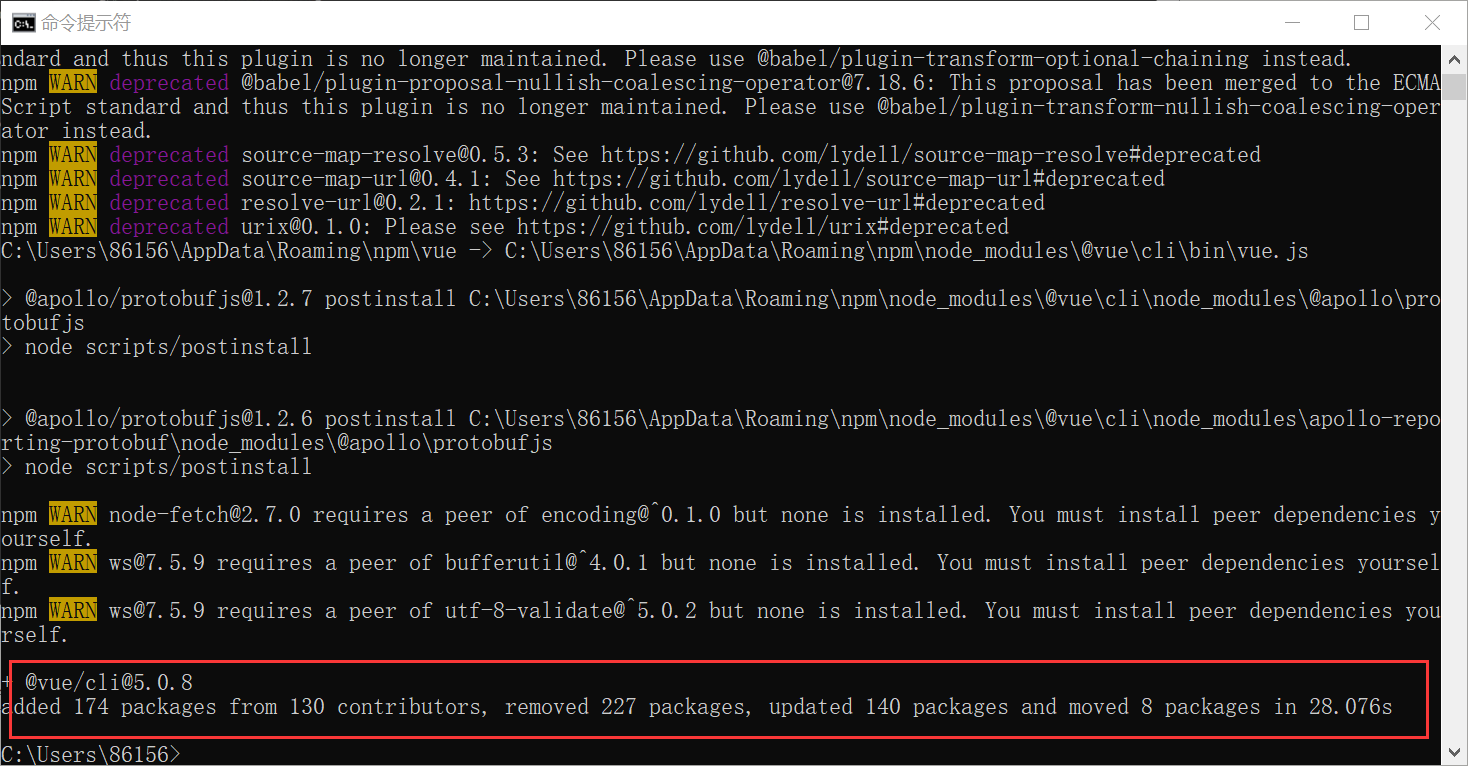This screenshot has height=766, width=1468.
Task: Click the WARN badge on the resolve-url line
Action: pyautogui.click(x=71, y=202)
